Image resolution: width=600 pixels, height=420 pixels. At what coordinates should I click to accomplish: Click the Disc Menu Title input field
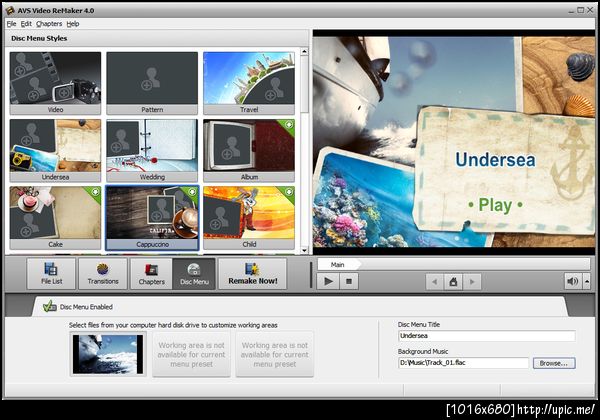[x=487, y=336]
